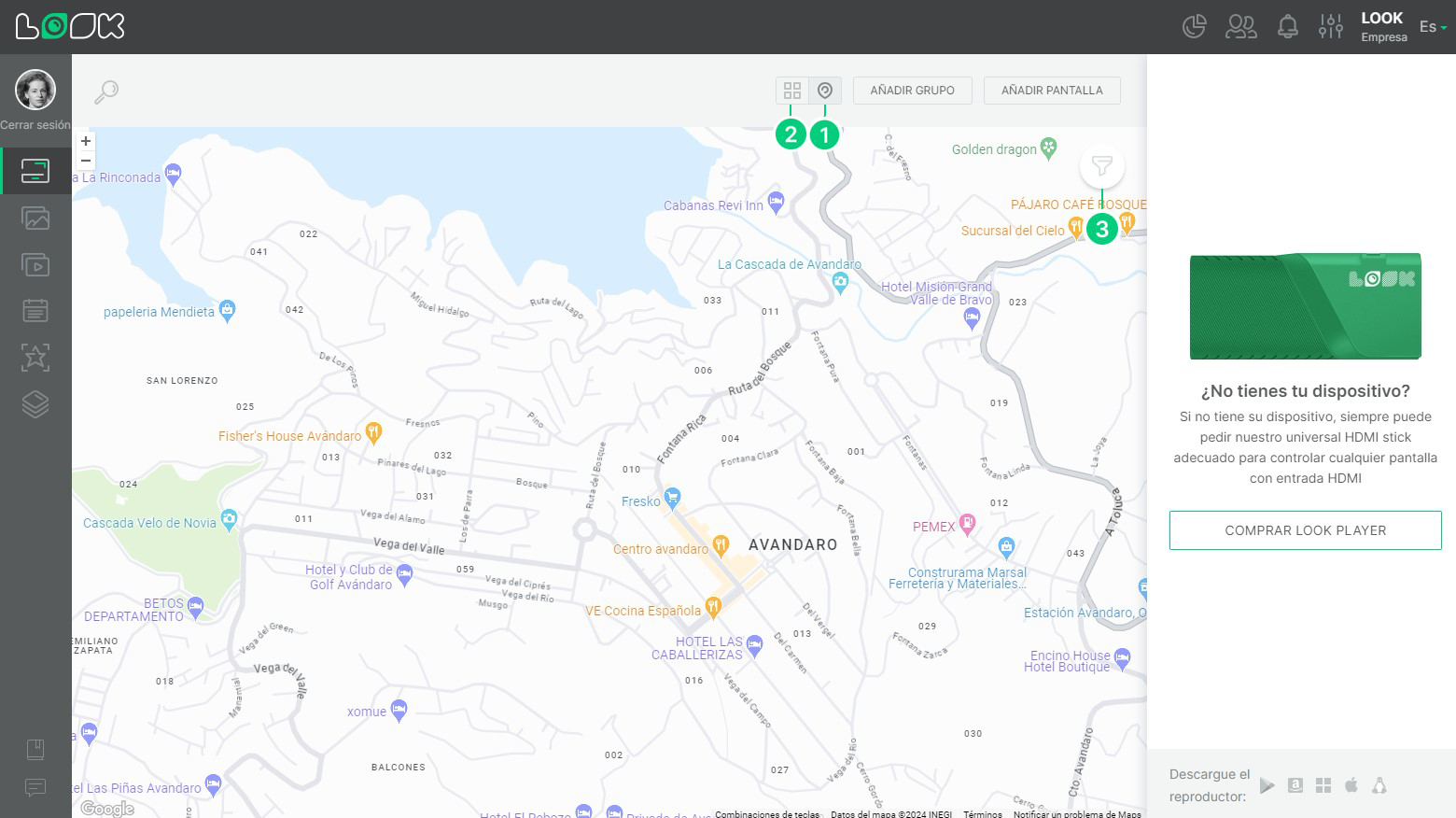This screenshot has width=1456, height=818.
Task: Open the documentation book icon in sidebar
Action: (35, 749)
